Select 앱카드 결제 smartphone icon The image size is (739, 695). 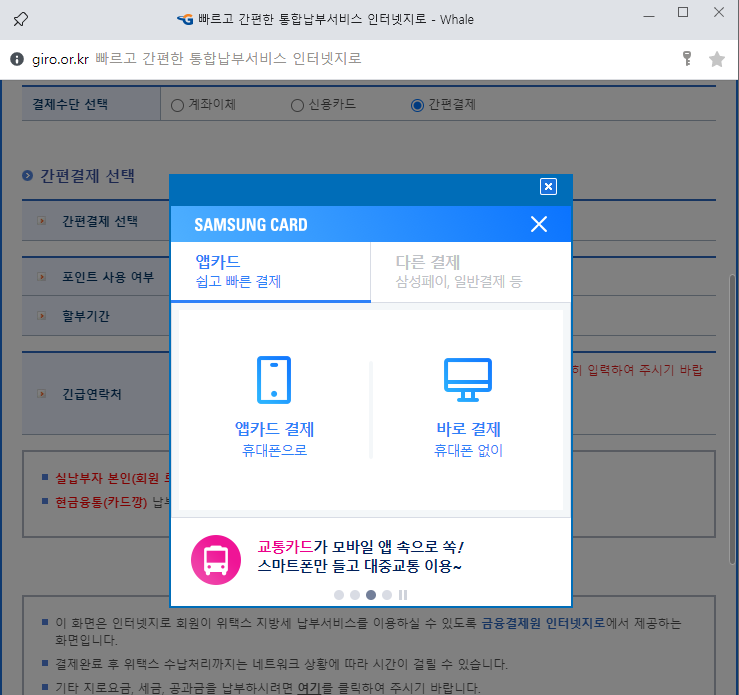[x=274, y=380]
